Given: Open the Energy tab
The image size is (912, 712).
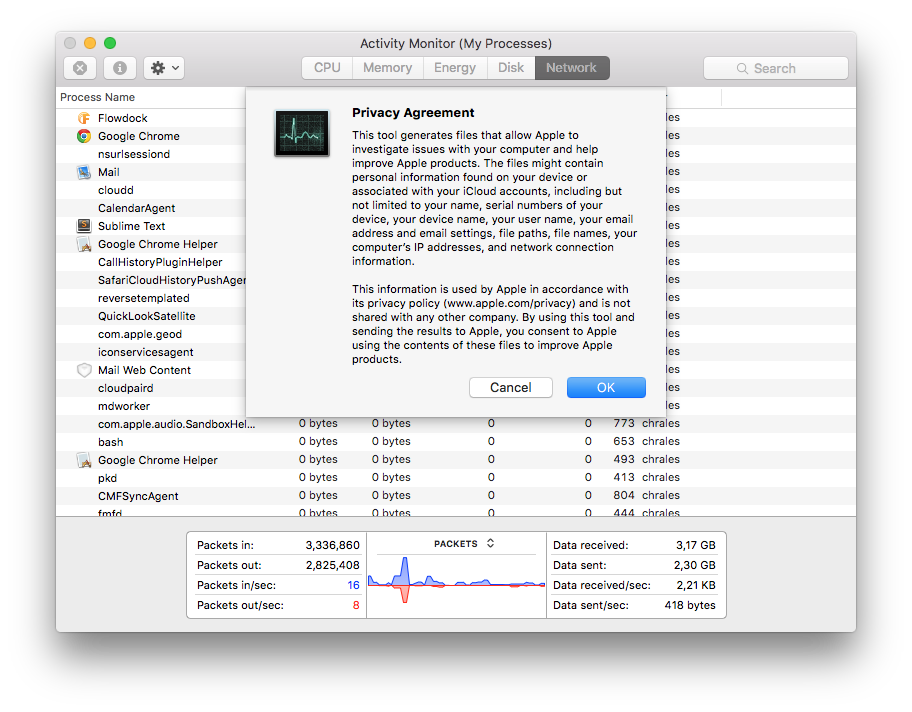Looking at the screenshot, I should pyautogui.click(x=455, y=68).
